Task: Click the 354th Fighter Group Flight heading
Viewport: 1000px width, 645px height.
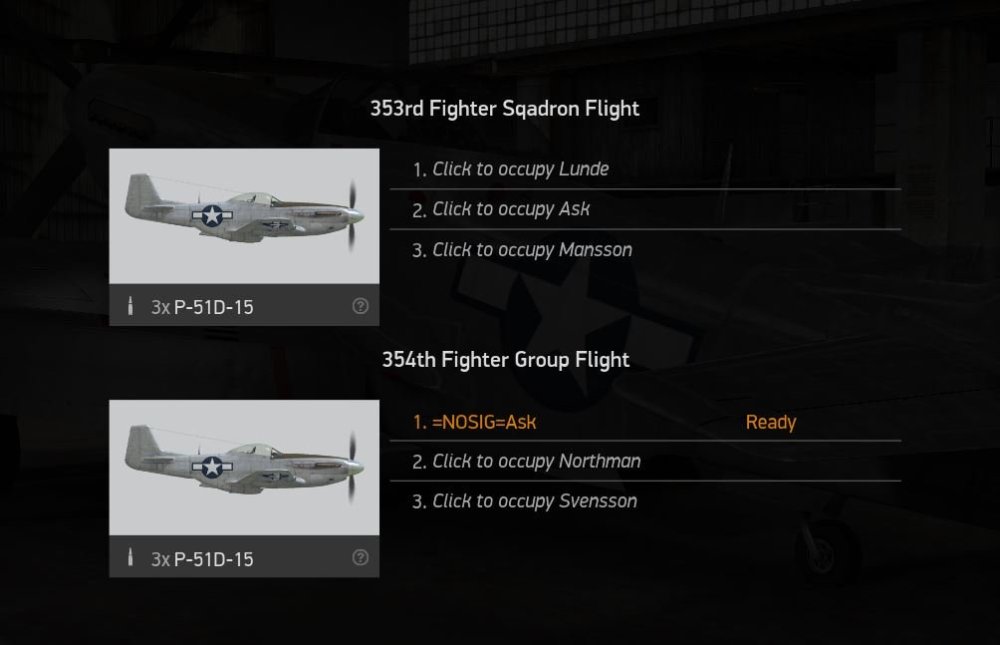Action: pos(505,359)
